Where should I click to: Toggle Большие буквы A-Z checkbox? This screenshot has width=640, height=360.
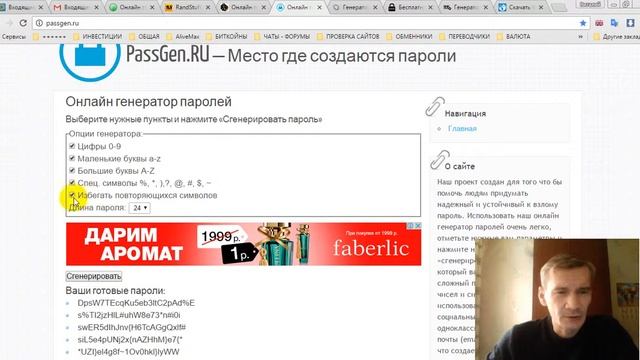click(72, 170)
